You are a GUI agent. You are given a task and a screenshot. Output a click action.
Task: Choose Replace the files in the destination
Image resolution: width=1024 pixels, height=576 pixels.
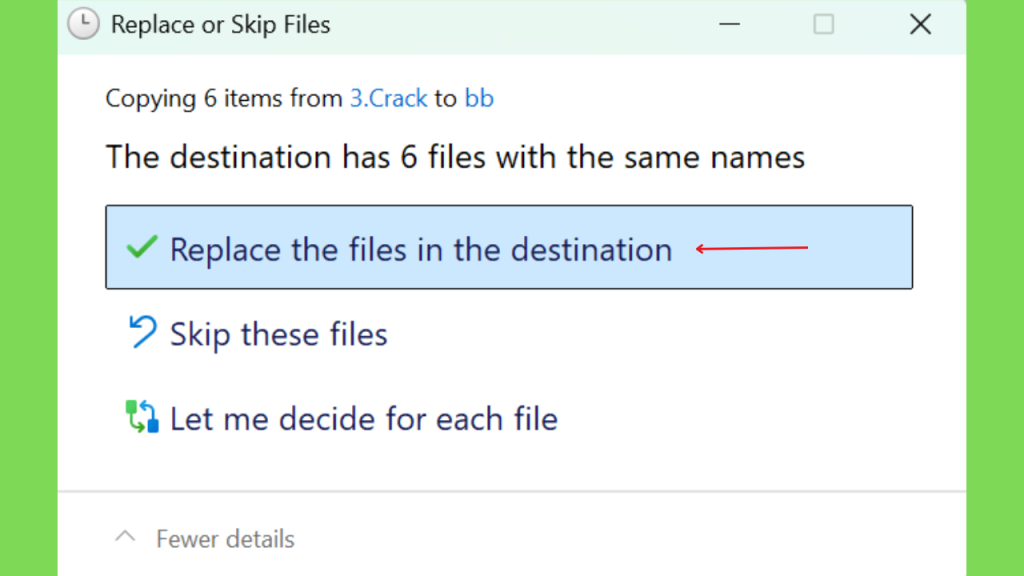(509, 248)
